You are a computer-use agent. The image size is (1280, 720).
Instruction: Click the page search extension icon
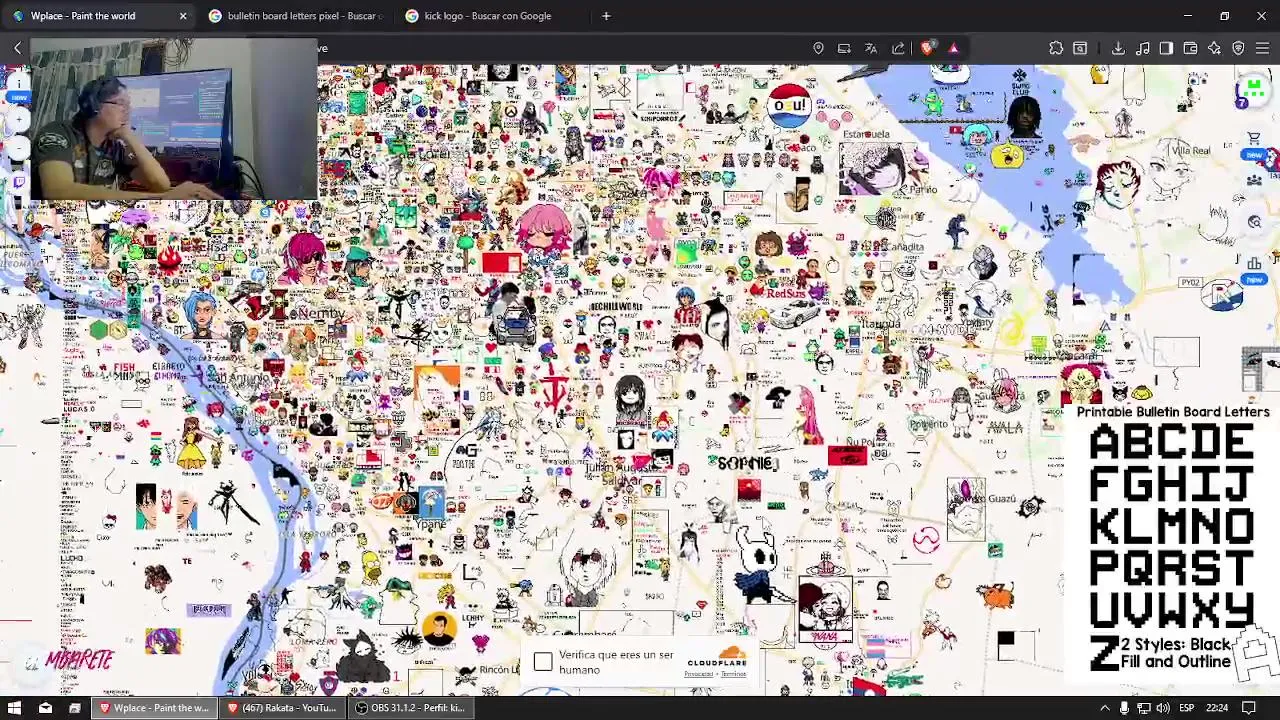[x=1080, y=48]
